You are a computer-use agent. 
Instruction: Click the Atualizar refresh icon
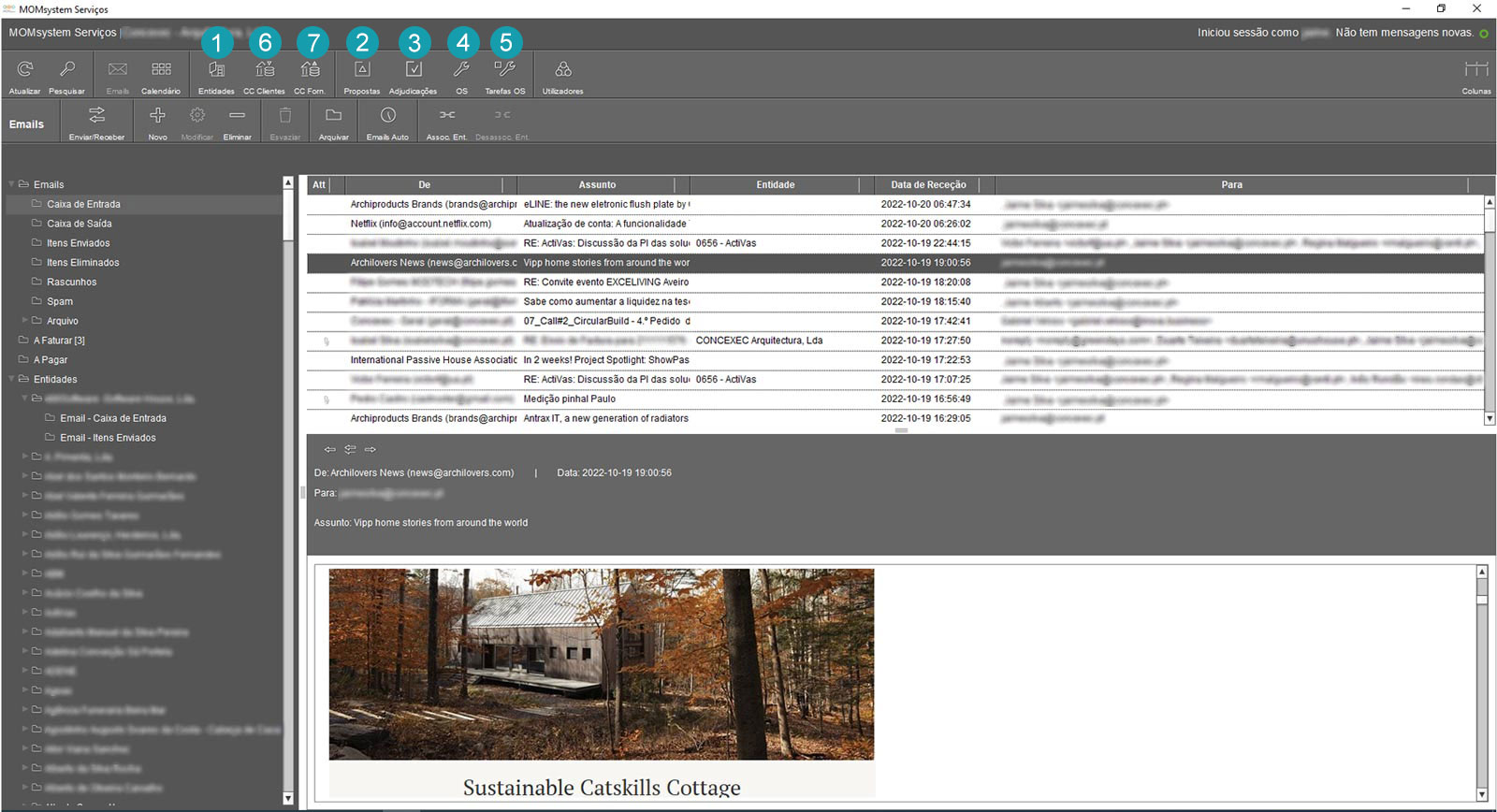point(25,70)
